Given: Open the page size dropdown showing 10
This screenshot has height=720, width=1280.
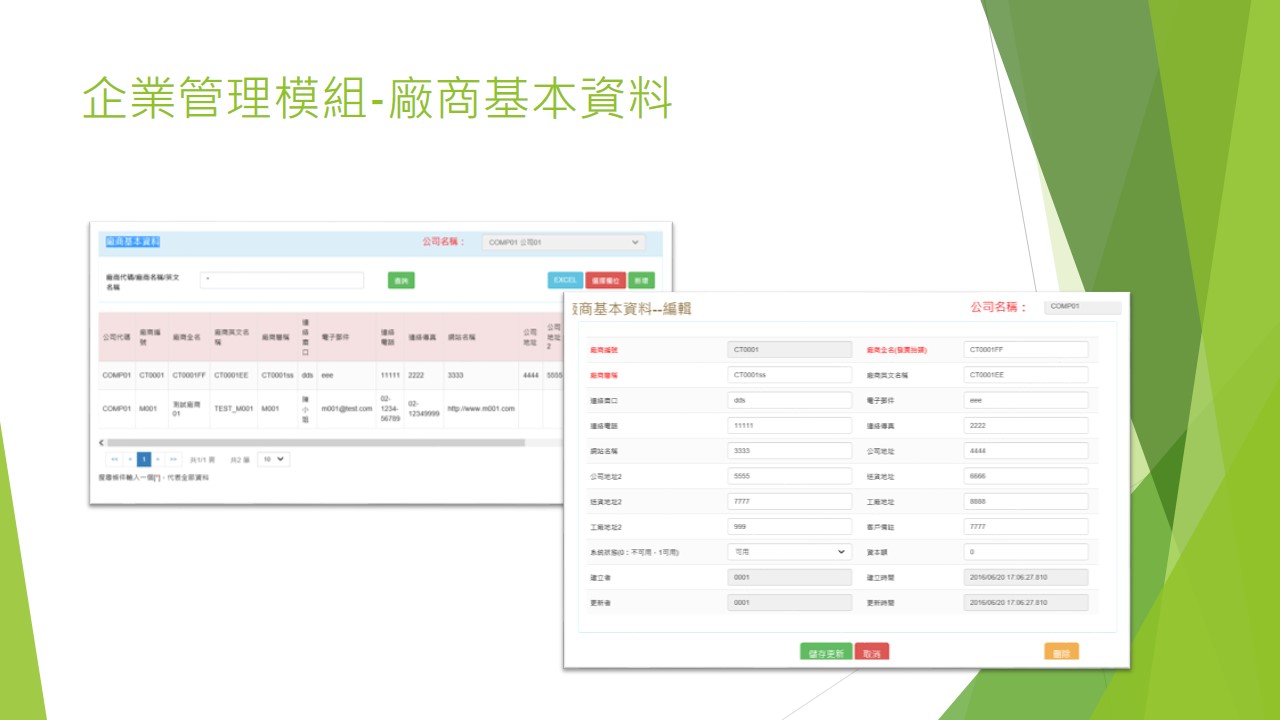Looking at the screenshot, I should (x=273, y=459).
